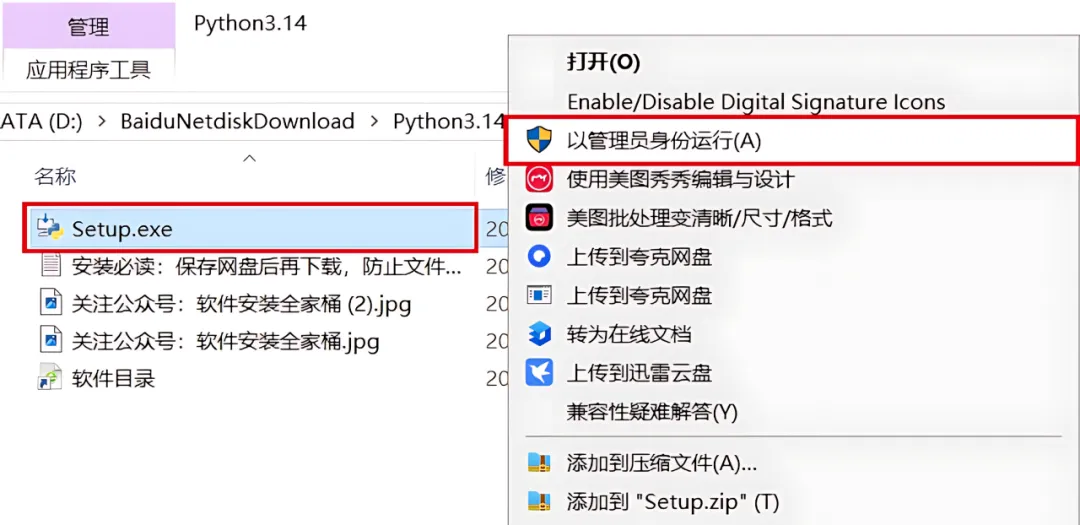This screenshot has width=1080, height=525.
Task: Click the 迅雷云盘 bird icon
Action: [538, 373]
